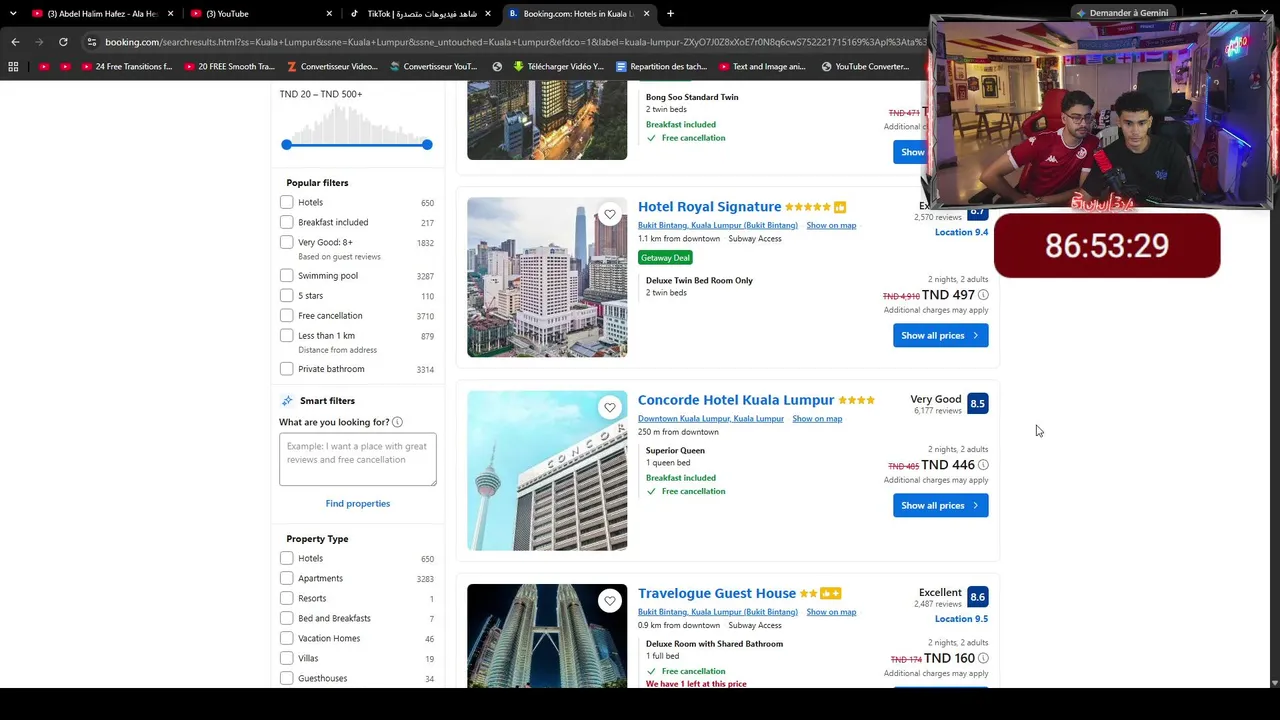Click the Find properties link
Screen dimensions: 1280x720
click(357, 504)
